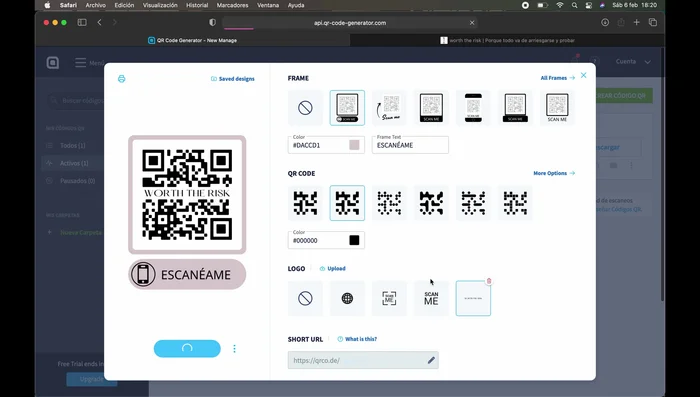Choose the bracketed SCAN ME logo
Screen dimensions: 700x397
point(389,298)
